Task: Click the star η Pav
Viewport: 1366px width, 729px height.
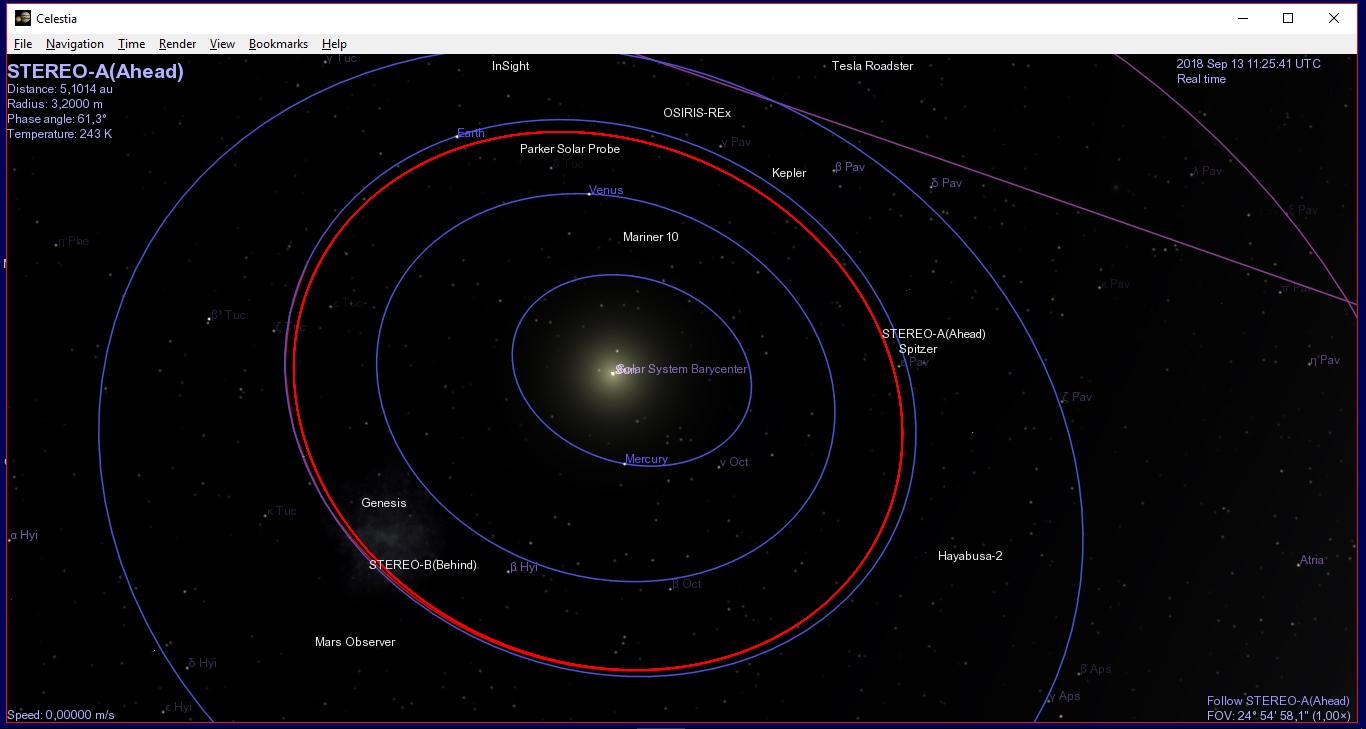Action: 1325,360
